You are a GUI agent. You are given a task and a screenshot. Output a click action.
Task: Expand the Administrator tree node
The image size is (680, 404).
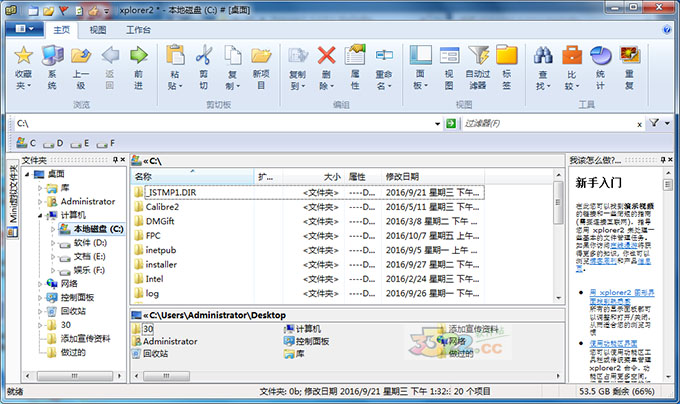point(40,202)
